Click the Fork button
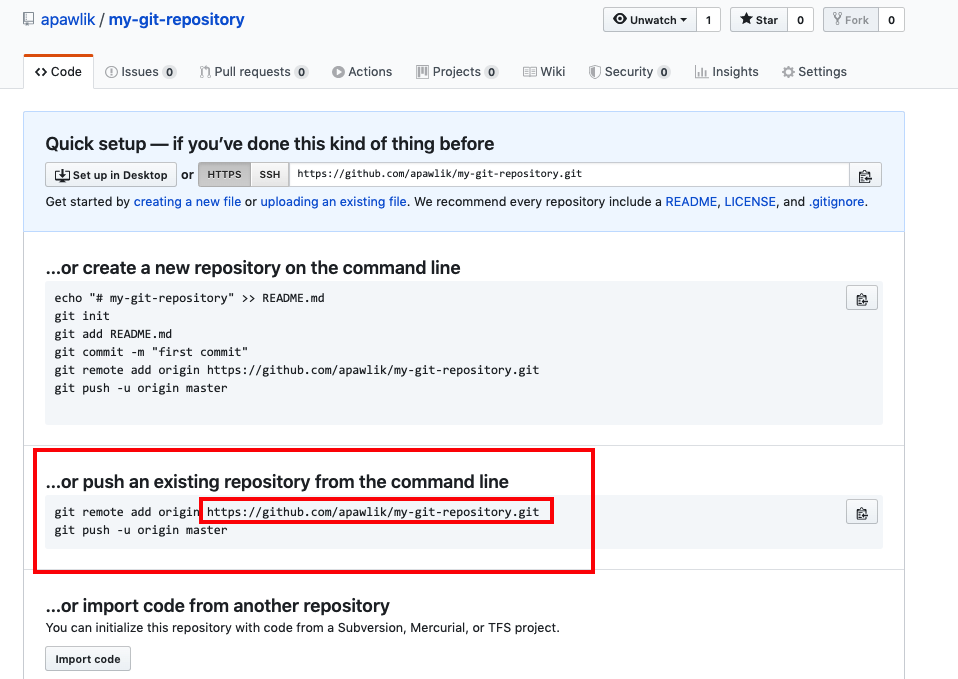 pyautogui.click(x=850, y=20)
